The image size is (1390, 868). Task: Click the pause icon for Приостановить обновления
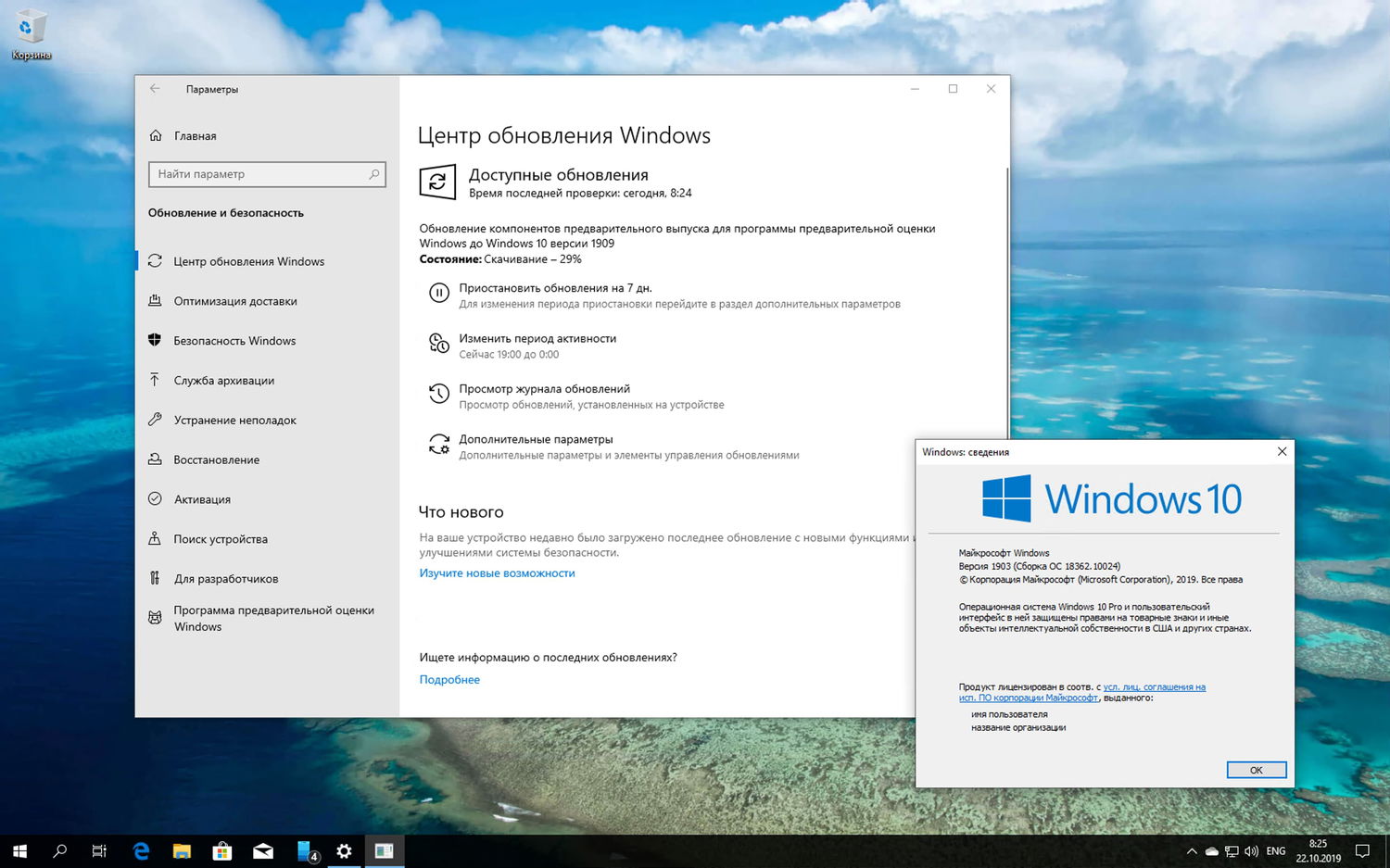point(438,294)
